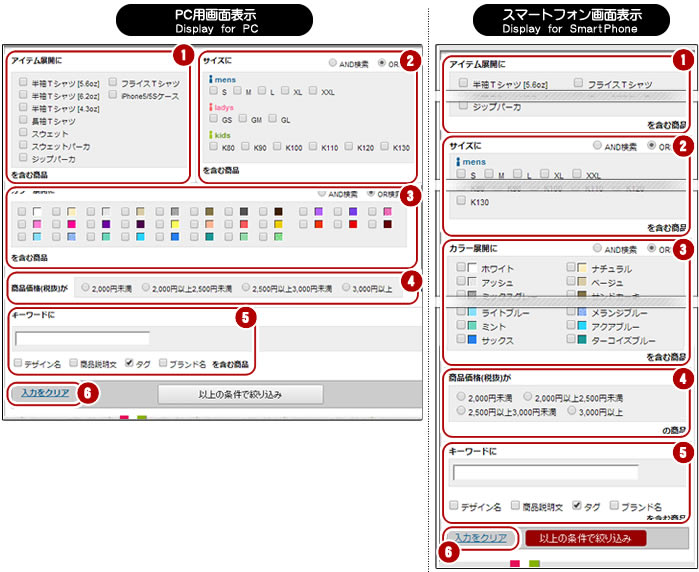Image resolution: width=699 pixels, height=572 pixels.
Task: Tick 長袖Tシャツ checkbox in PC panel
Action: pos(23,119)
